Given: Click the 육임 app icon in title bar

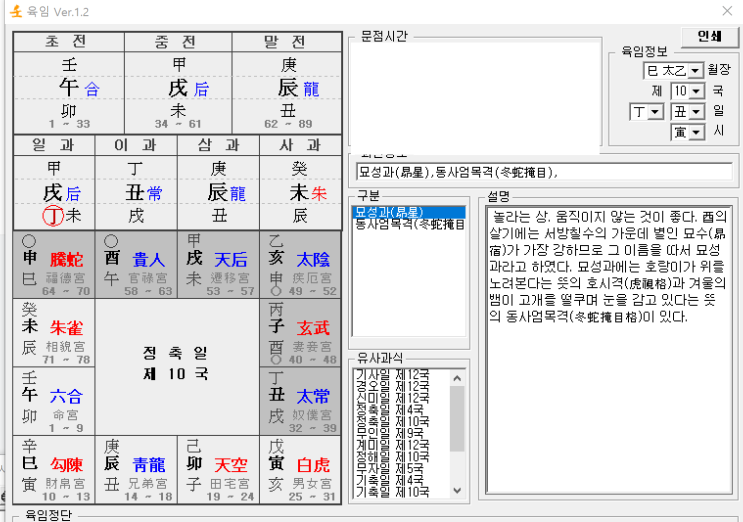Looking at the screenshot, I should 16,11.
